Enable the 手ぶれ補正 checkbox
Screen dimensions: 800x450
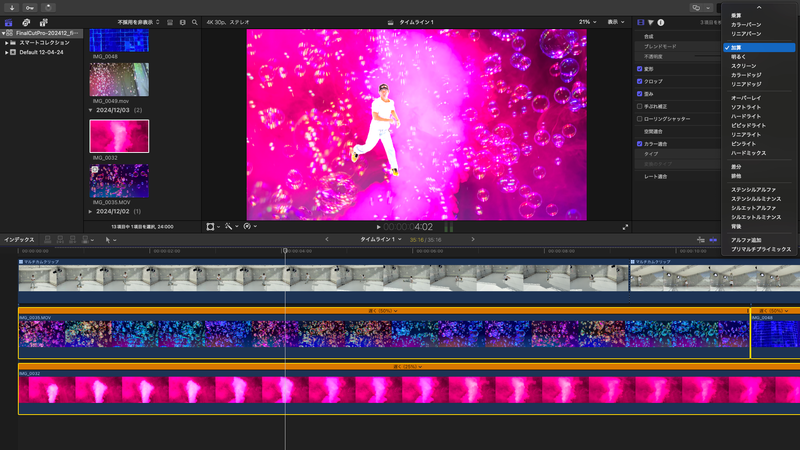point(639,106)
